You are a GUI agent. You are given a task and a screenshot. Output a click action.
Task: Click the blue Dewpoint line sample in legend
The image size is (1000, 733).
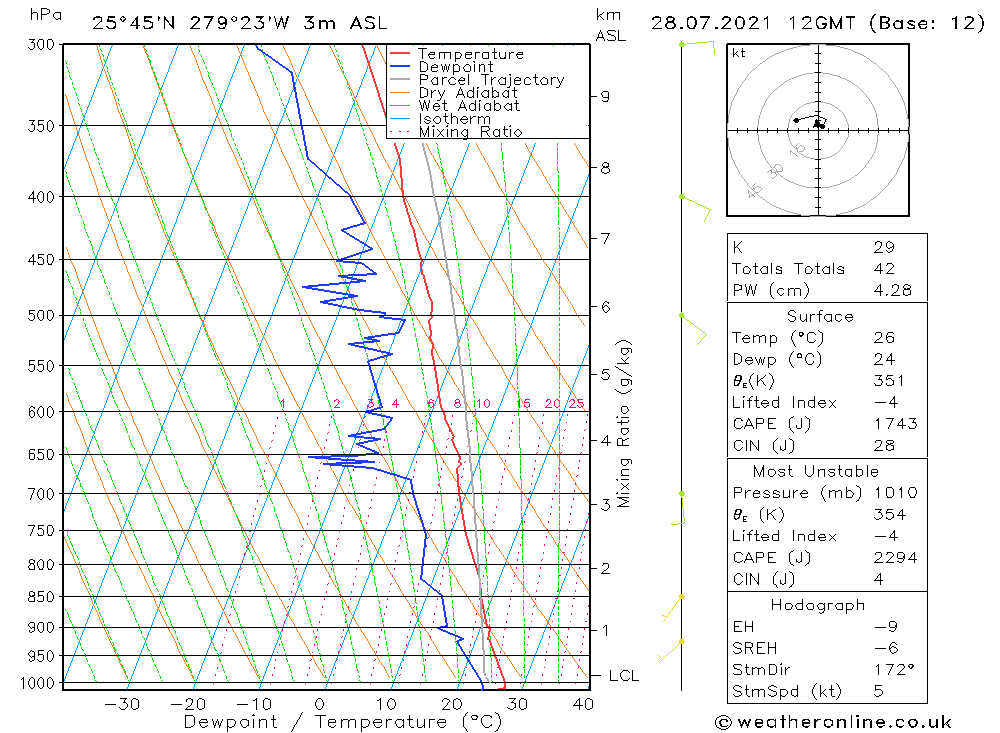point(402,67)
